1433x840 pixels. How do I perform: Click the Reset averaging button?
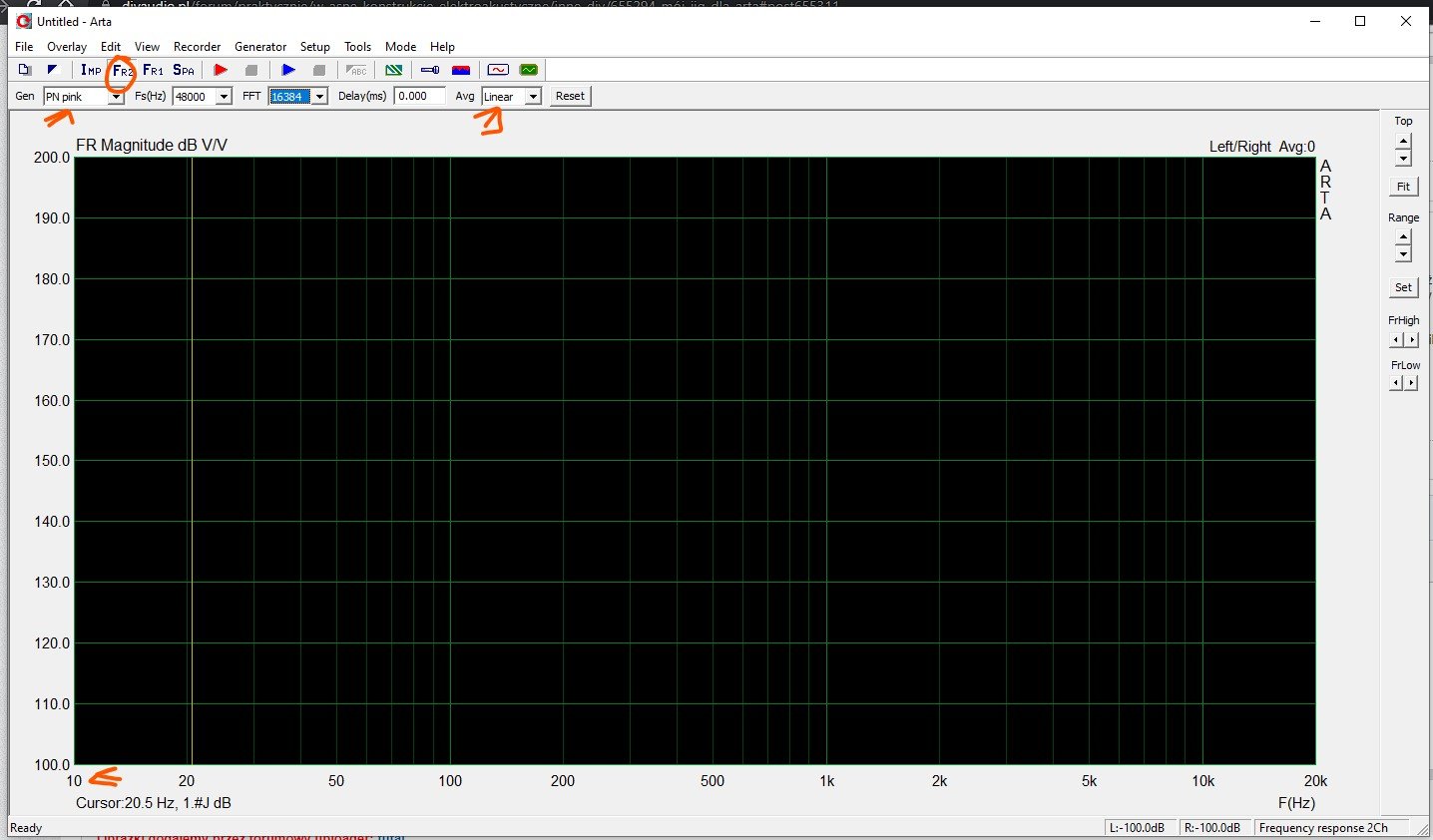click(x=570, y=96)
